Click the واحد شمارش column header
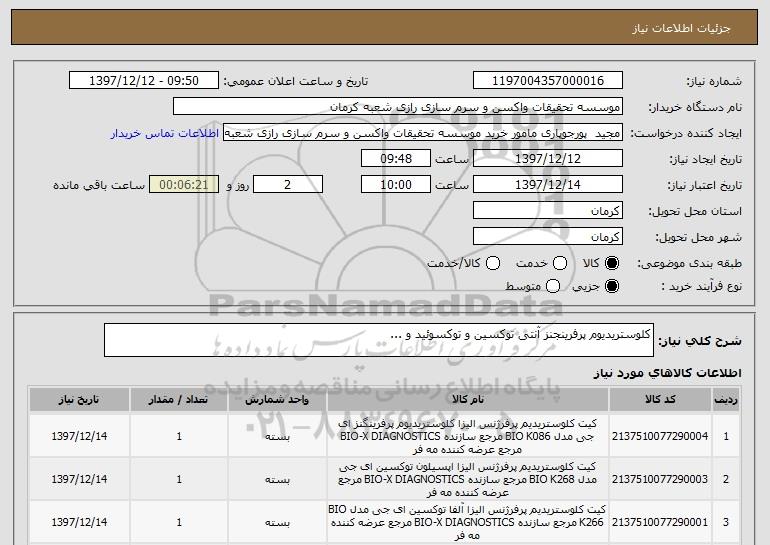 (x=277, y=400)
